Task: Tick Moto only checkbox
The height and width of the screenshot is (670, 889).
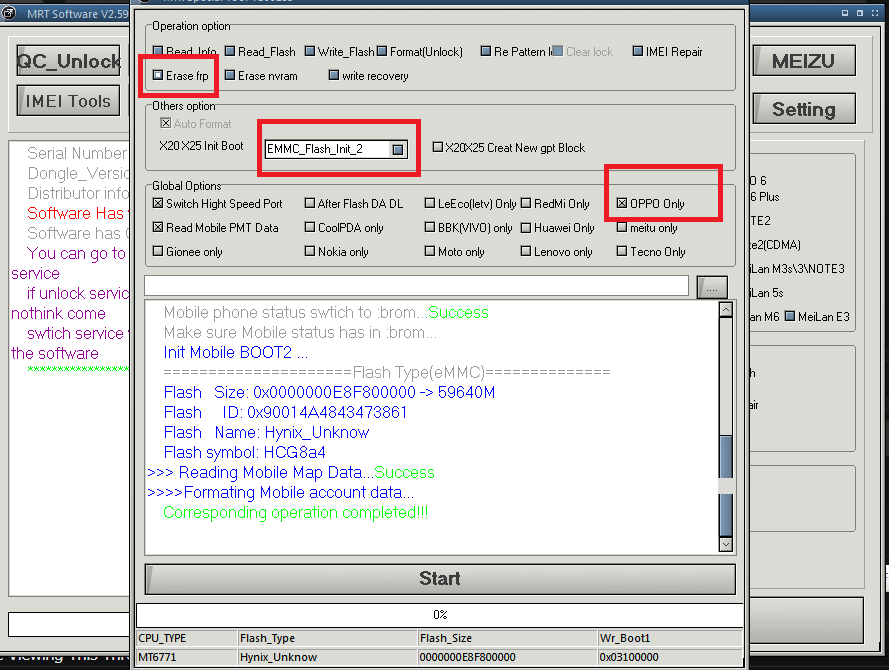Action: (430, 251)
